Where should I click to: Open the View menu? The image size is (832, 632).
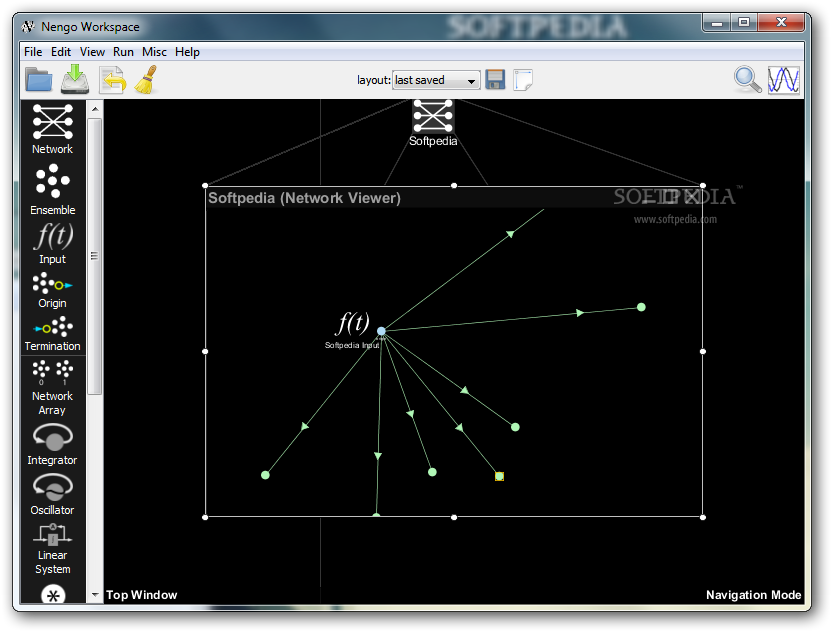(92, 52)
